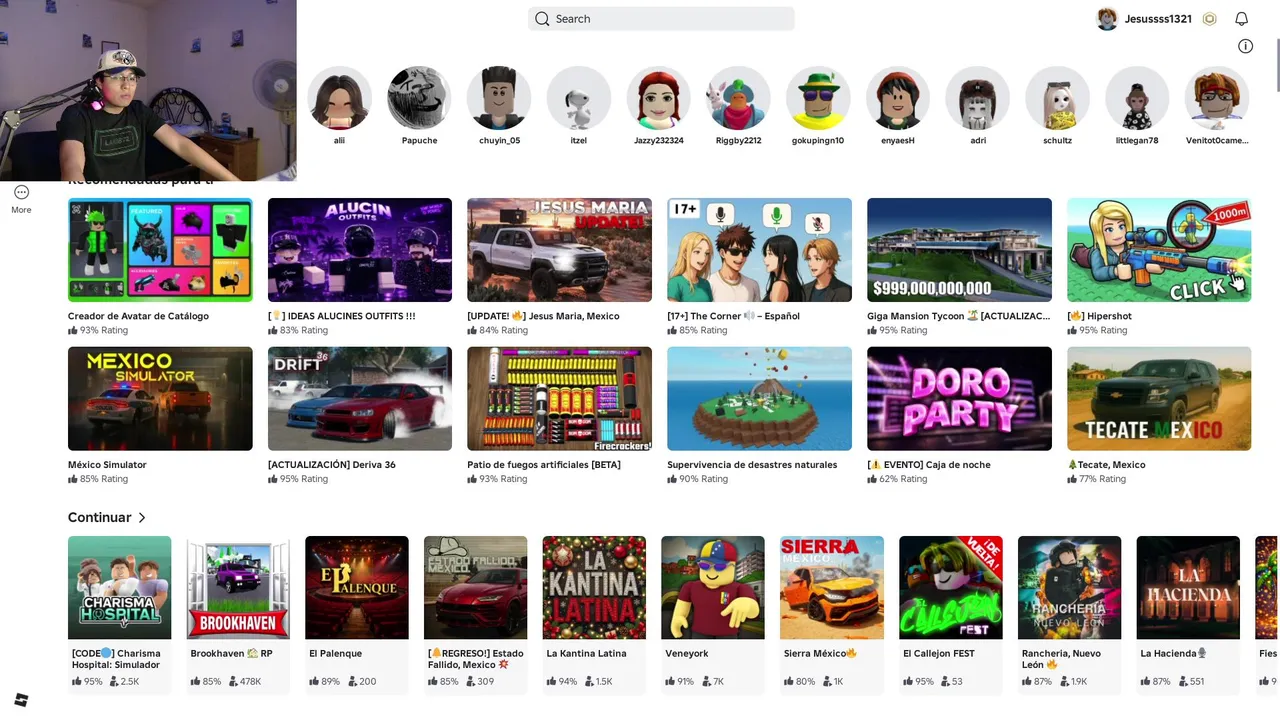Screen dimensions: 1280x720
Task: Select the Brookhaven RP game card
Action: [x=238, y=612]
